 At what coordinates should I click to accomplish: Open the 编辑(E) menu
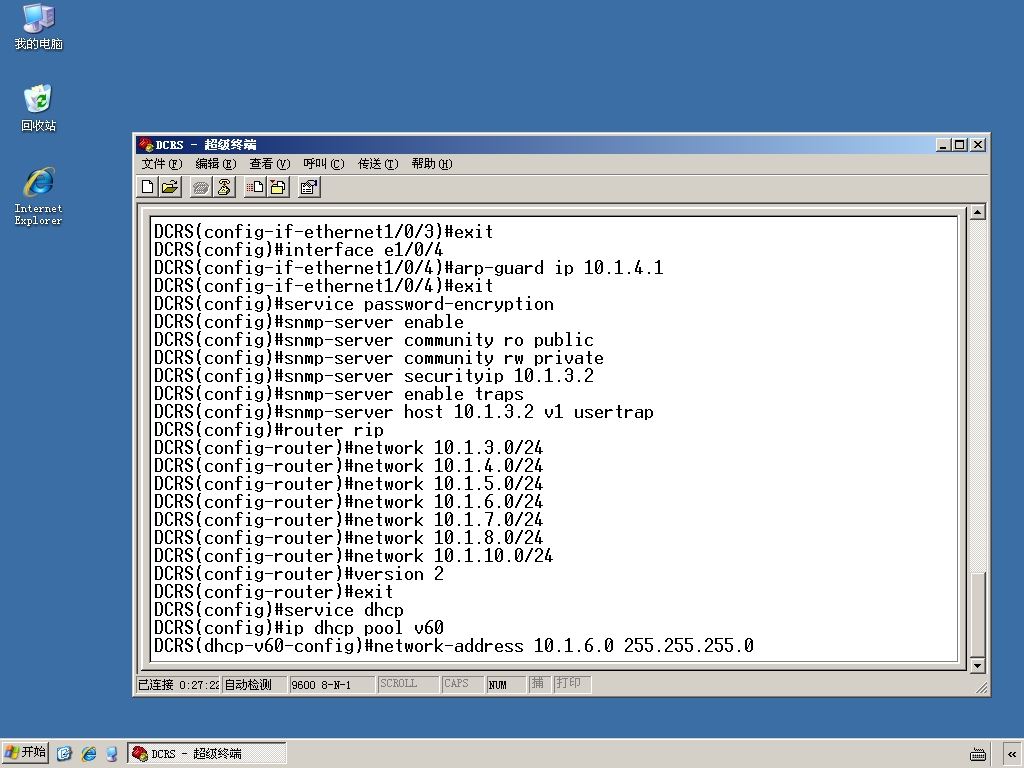point(216,164)
